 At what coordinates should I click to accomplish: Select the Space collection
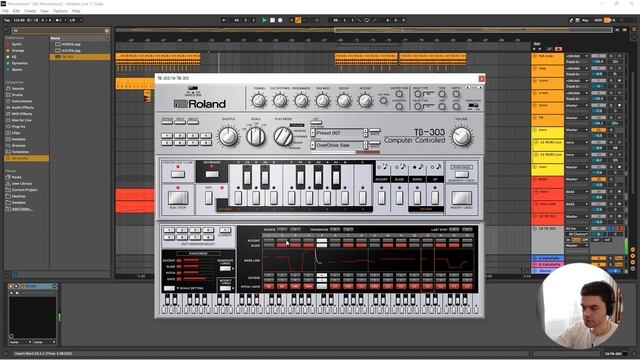[x=17, y=69]
